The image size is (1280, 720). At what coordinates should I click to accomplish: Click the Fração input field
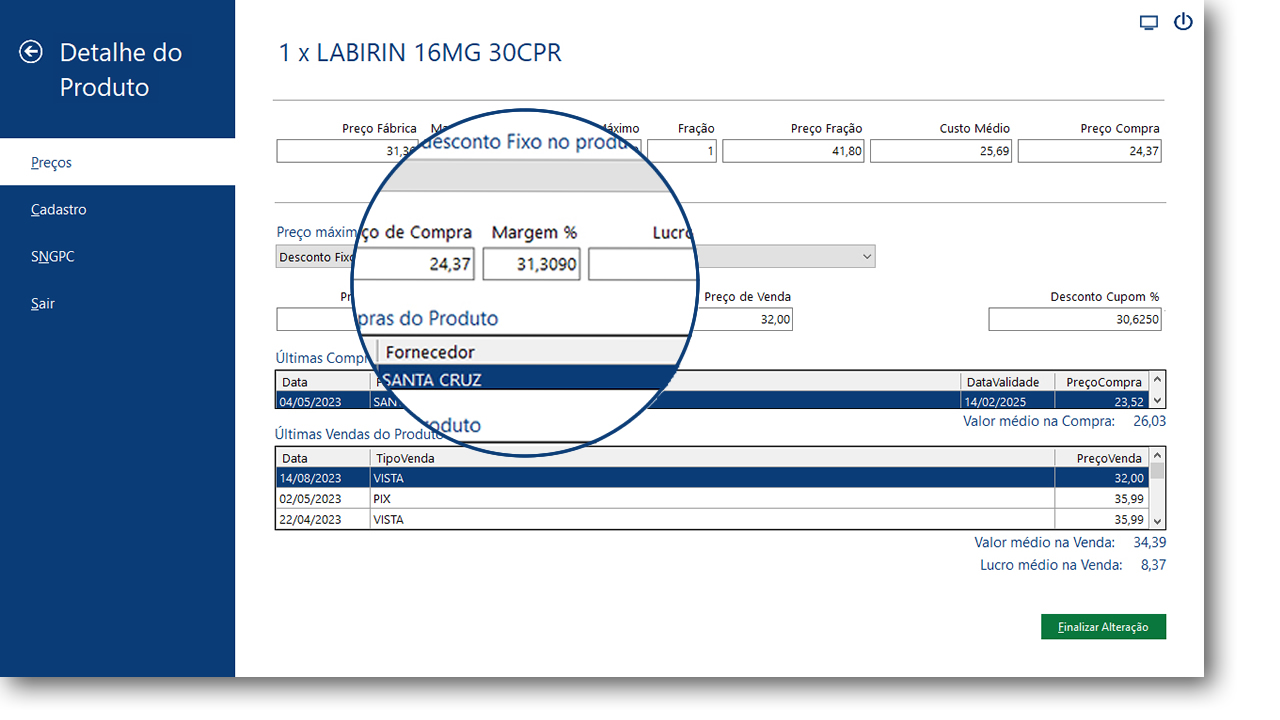681,151
